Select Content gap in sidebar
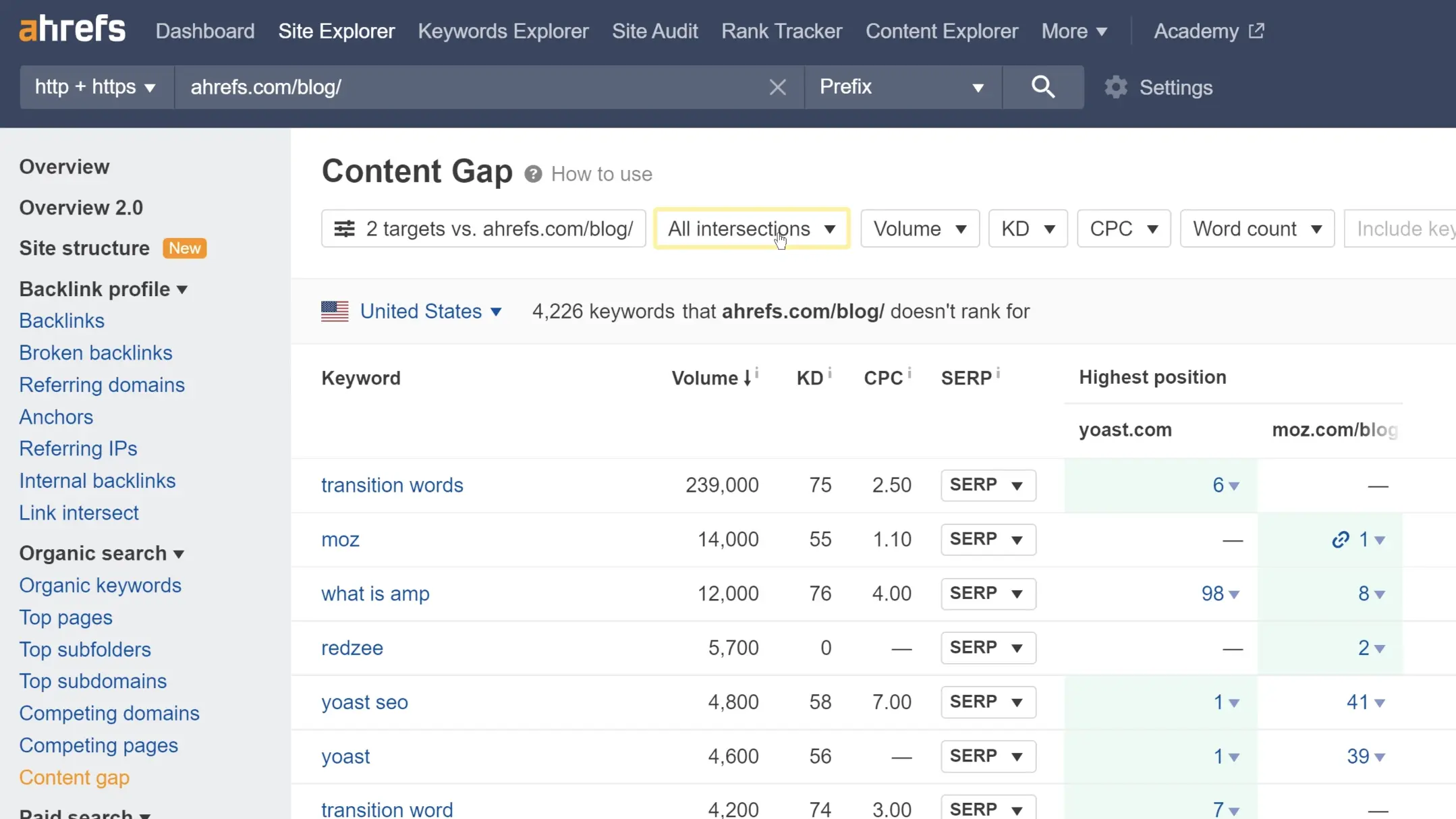The width and height of the screenshot is (1456, 819). click(x=74, y=777)
